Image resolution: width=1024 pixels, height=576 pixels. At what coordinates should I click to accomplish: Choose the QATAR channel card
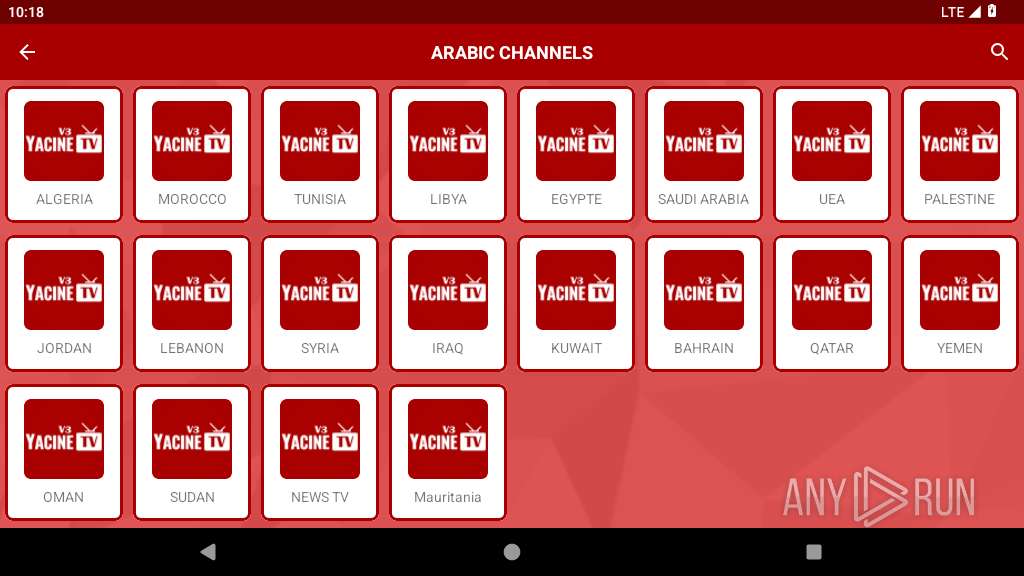pyautogui.click(x=832, y=304)
